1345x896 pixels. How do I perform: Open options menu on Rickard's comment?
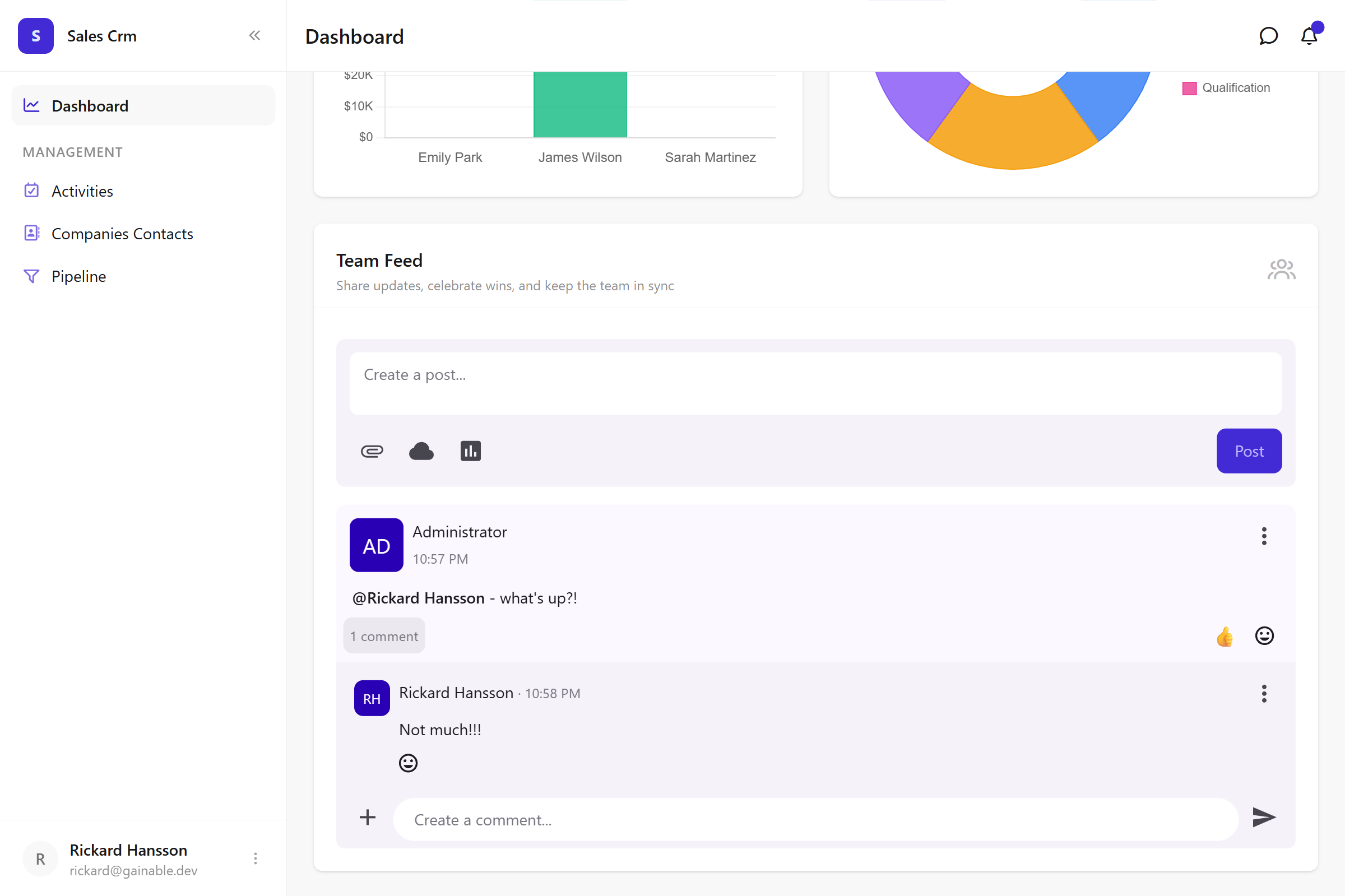tap(1264, 694)
